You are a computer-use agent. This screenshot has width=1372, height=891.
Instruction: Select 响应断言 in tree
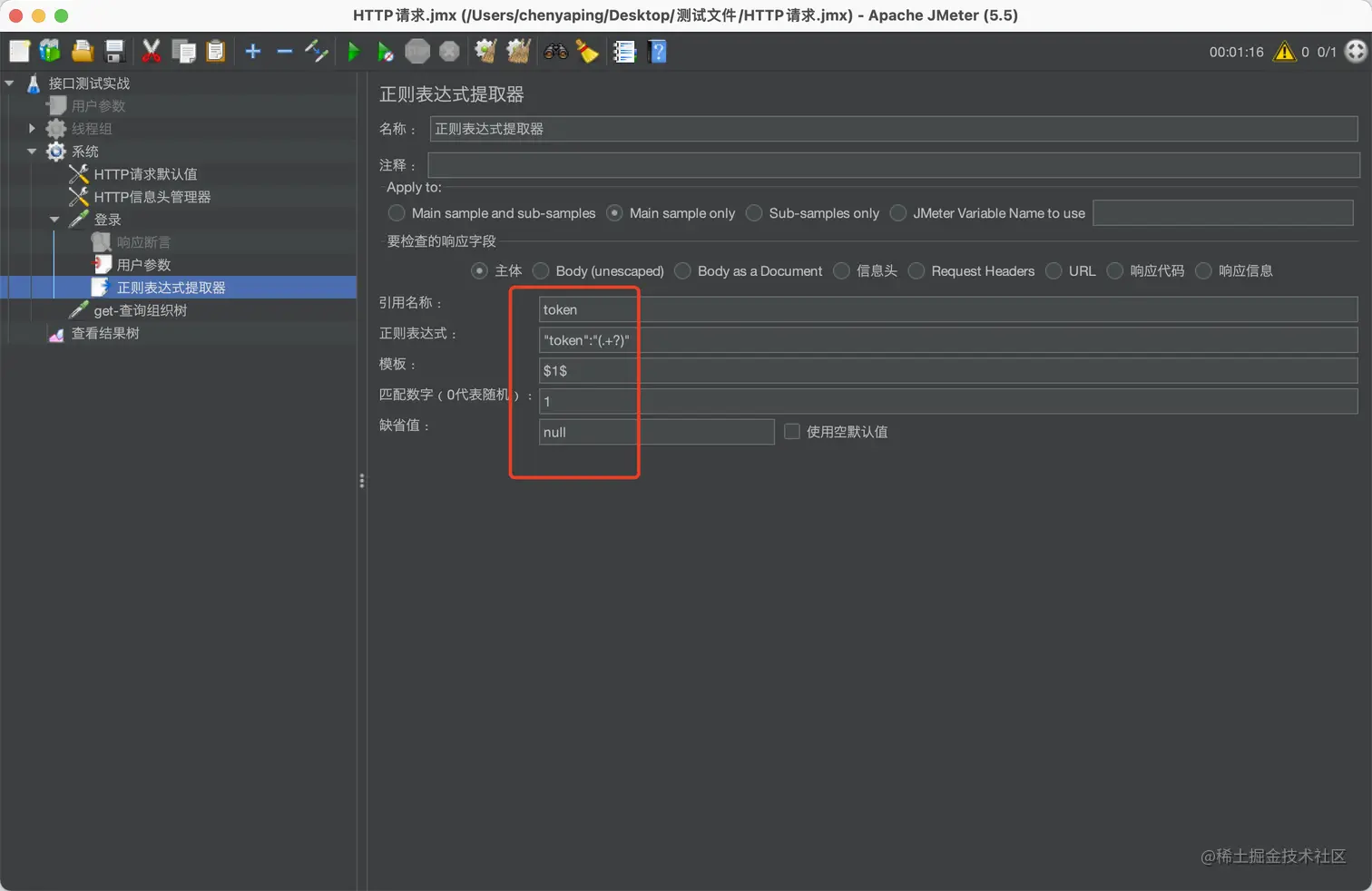(143, 242)
